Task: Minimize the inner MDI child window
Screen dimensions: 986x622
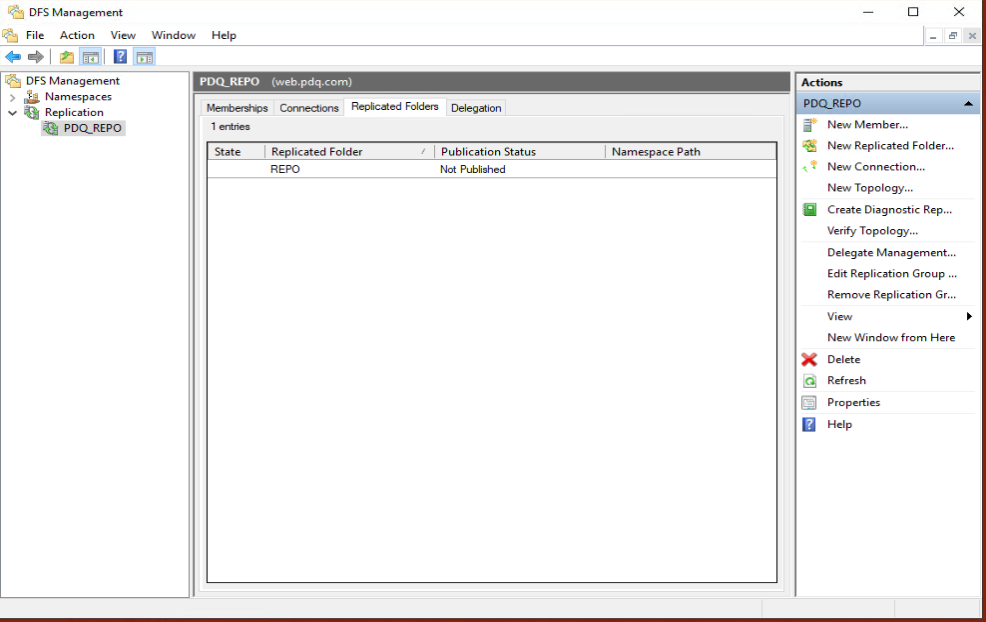Action: [933, 36]
